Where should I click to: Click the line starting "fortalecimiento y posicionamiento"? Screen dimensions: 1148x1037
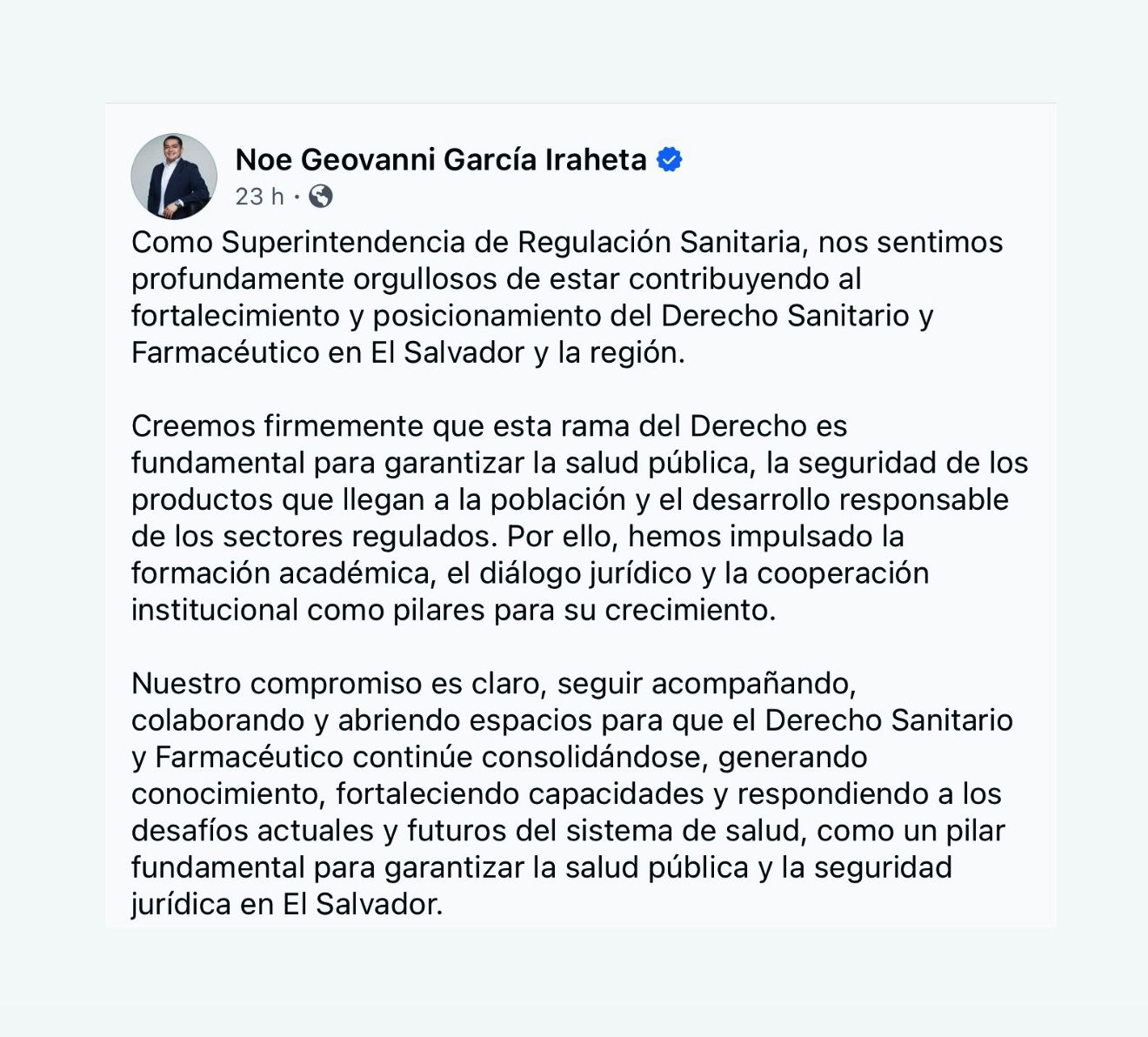coord(531,315)
